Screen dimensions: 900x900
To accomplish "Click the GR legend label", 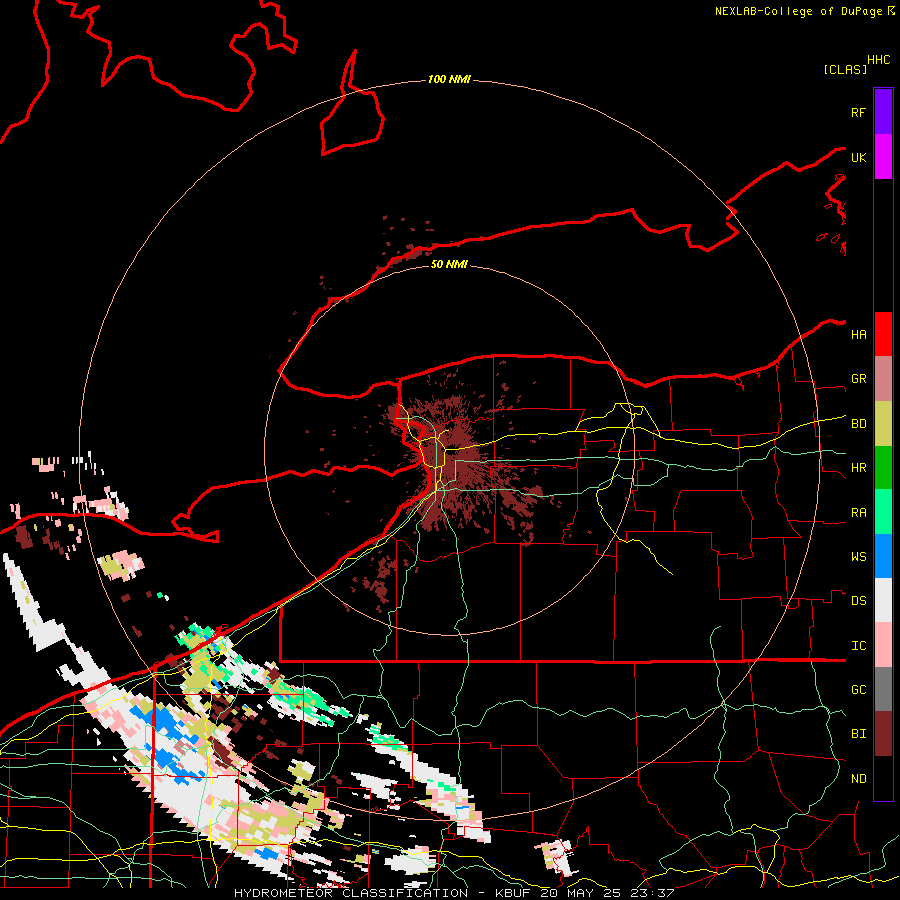I will coord(858,379).
